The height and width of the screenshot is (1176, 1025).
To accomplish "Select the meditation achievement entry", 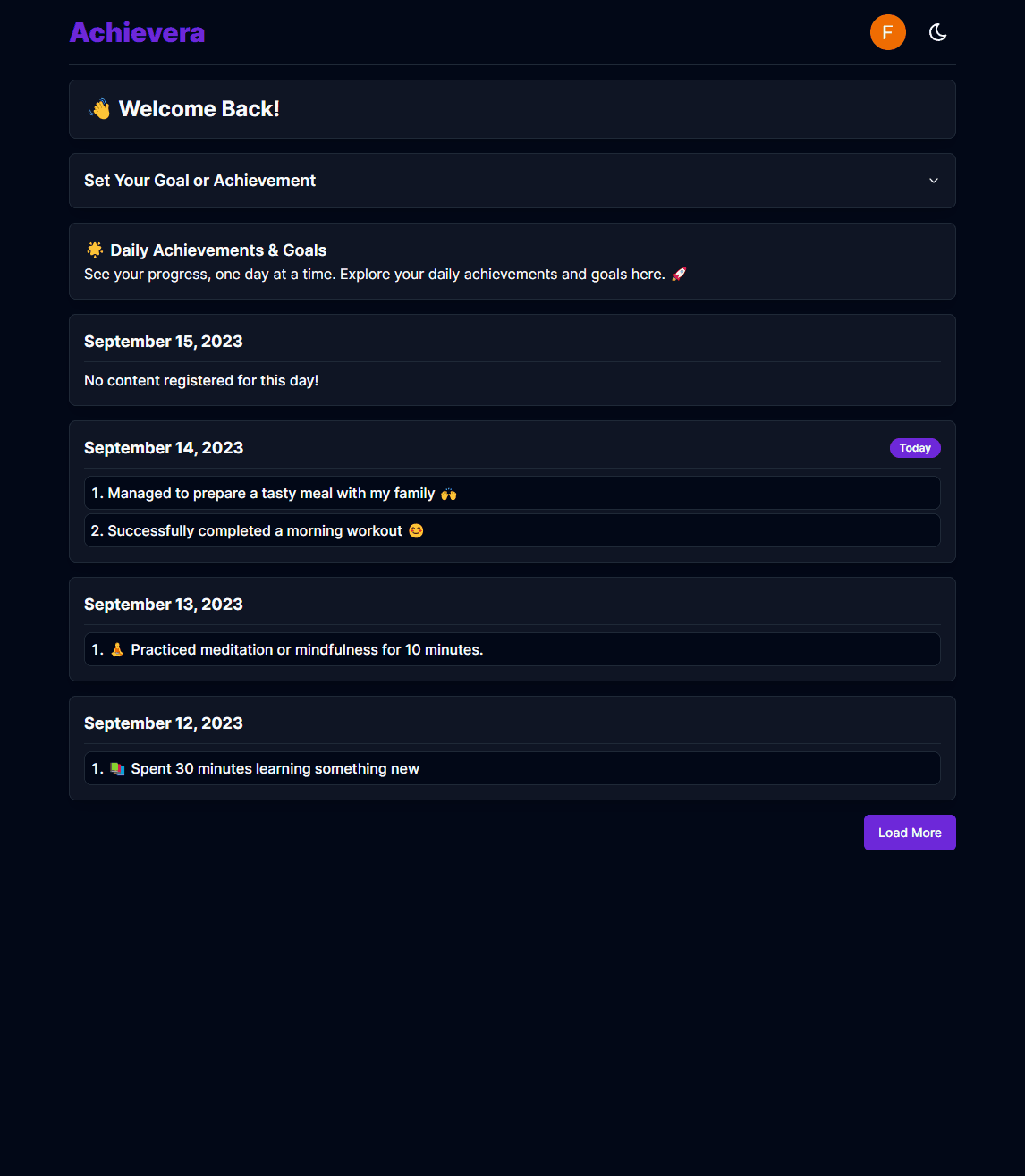I will 512,649.
